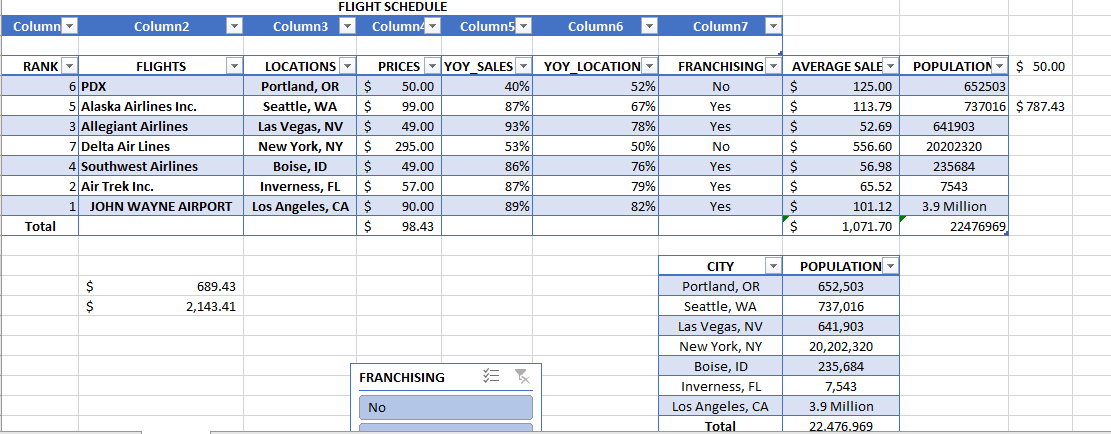Image resolution: width=1111 pixels, height=434 pixels.
Task: Open the FRANCHISING column filter dropdown
Action: click(x=773, y=67)
